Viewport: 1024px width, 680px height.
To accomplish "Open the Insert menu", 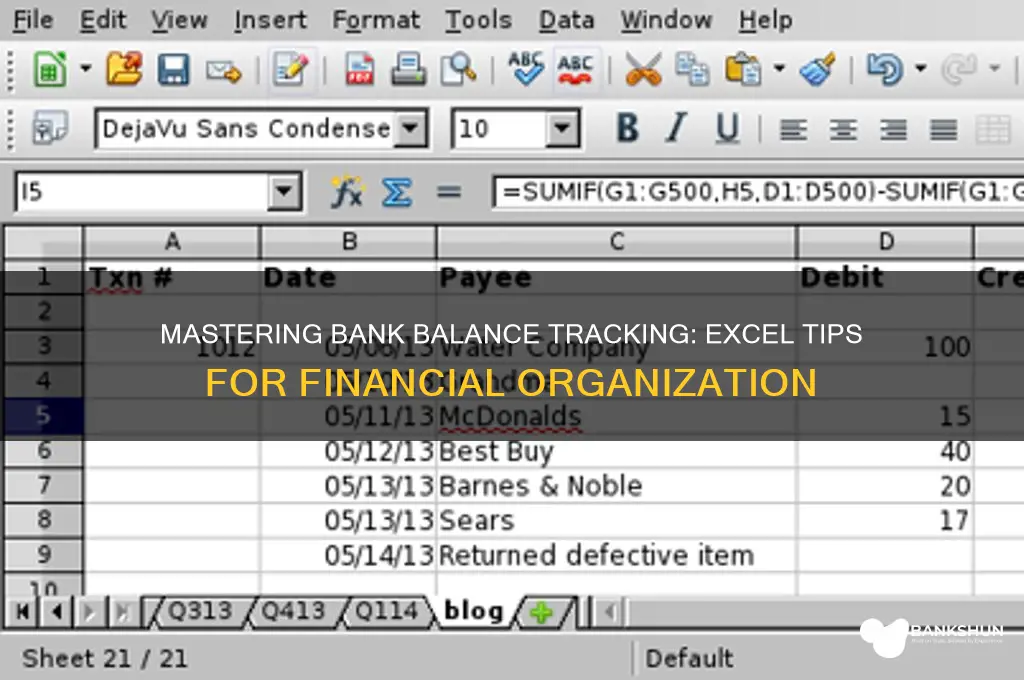I will click(270, 20).
